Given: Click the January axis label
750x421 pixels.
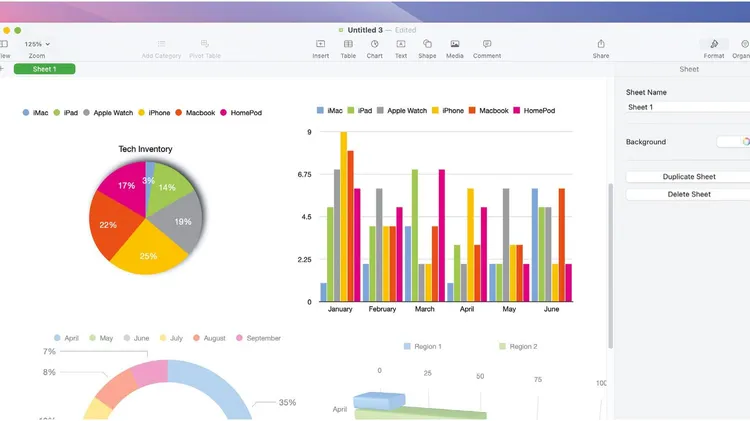Looking at the screenshot, I should pos(340,309).
